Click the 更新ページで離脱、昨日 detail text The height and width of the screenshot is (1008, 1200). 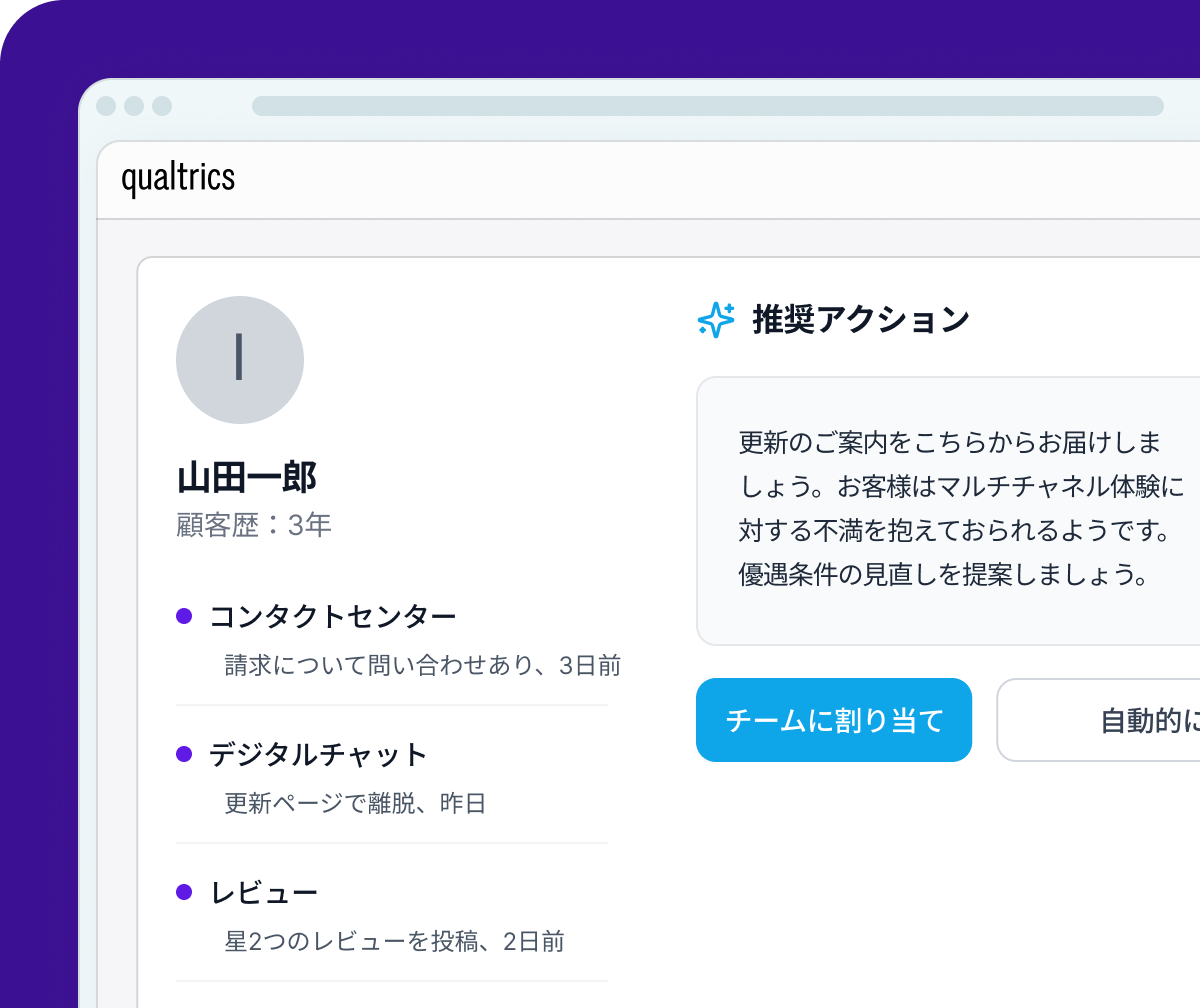355,803
